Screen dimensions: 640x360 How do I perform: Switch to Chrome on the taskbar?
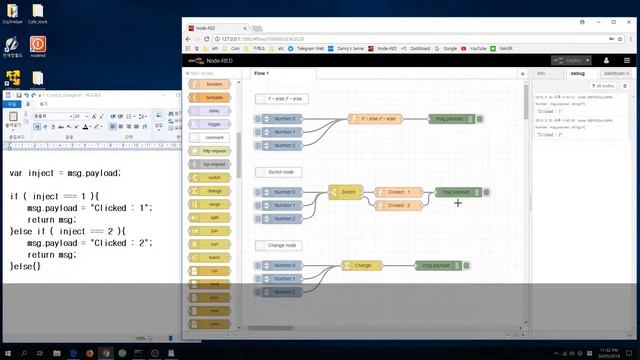[x=106, y=353]
